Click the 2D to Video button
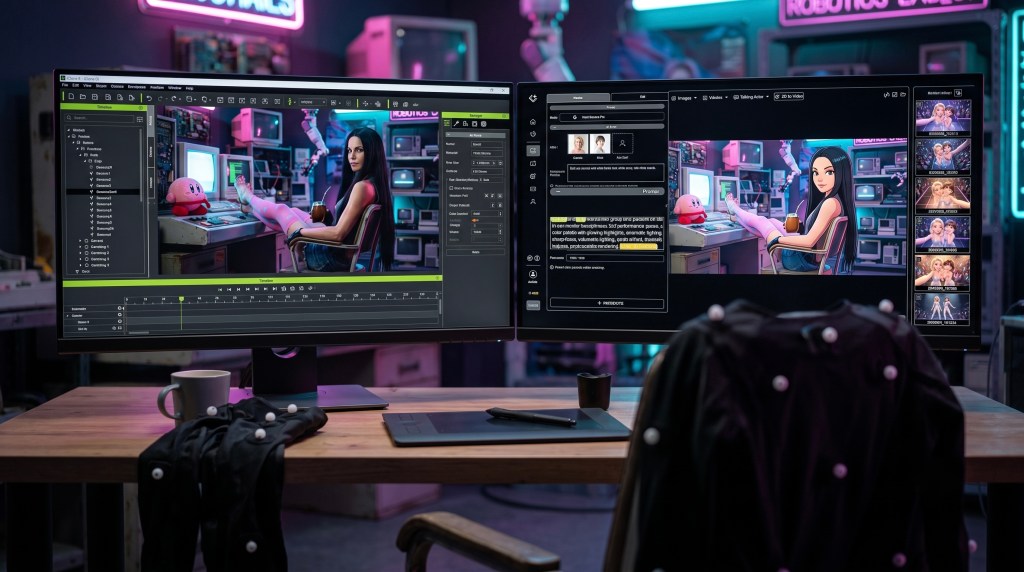 click(788, 97)
